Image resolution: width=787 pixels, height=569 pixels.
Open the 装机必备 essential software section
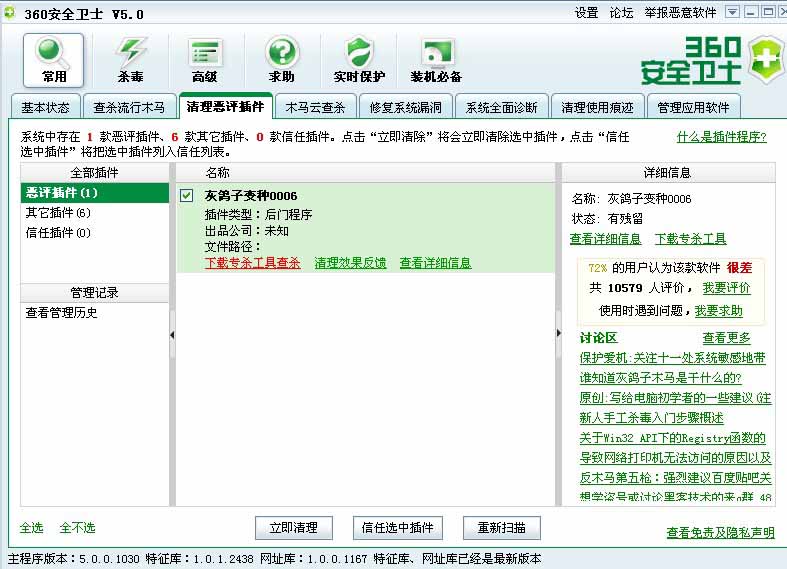pyautogui.click(x=436, y=60)
